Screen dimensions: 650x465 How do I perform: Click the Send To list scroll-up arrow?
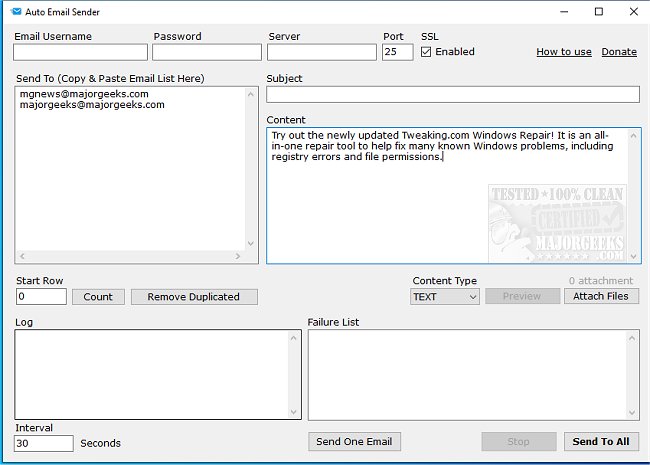pyautogui.click(x=250, y=94)
